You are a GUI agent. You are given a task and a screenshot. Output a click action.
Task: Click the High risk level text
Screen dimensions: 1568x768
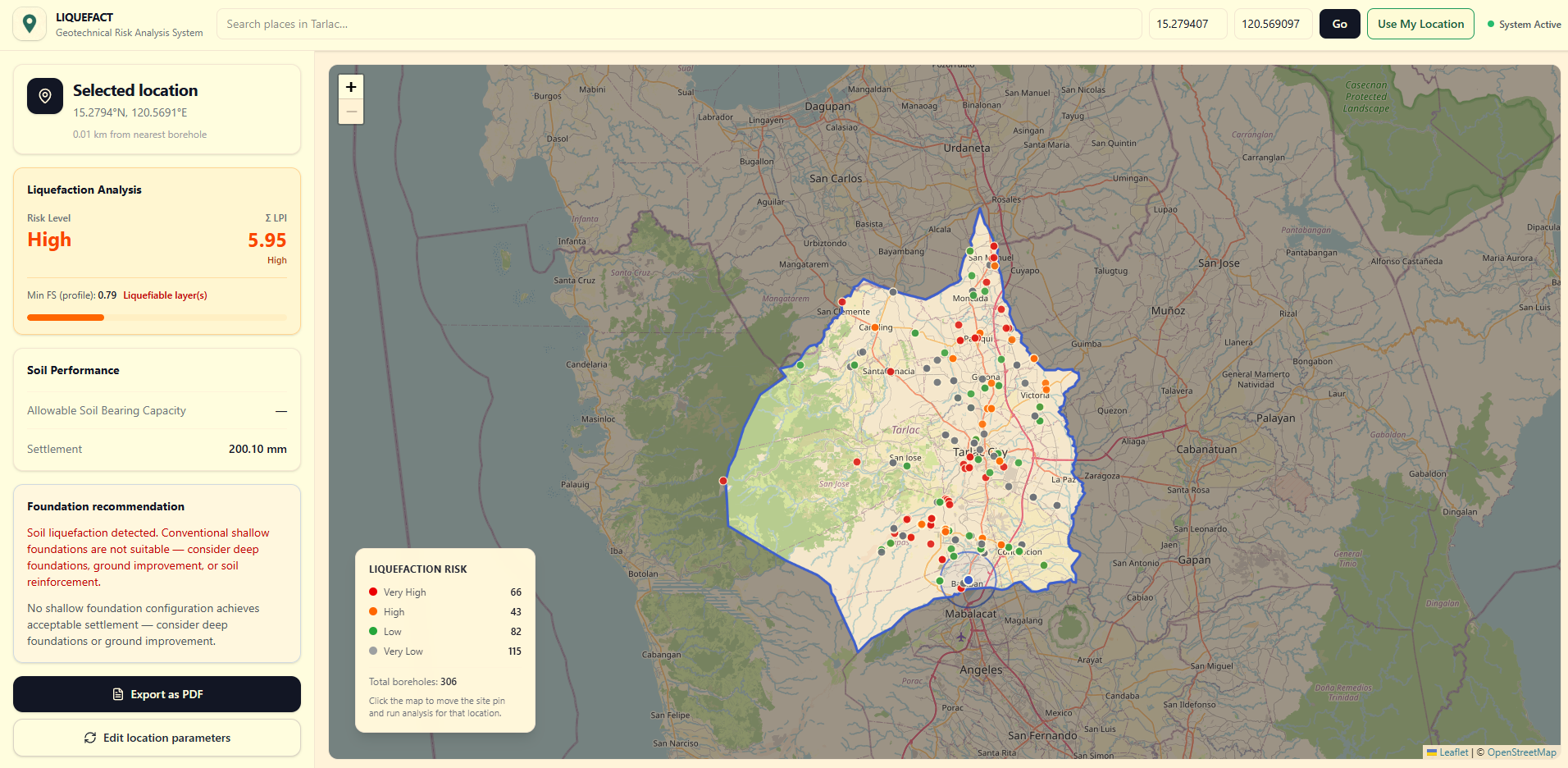click(49, 240)
